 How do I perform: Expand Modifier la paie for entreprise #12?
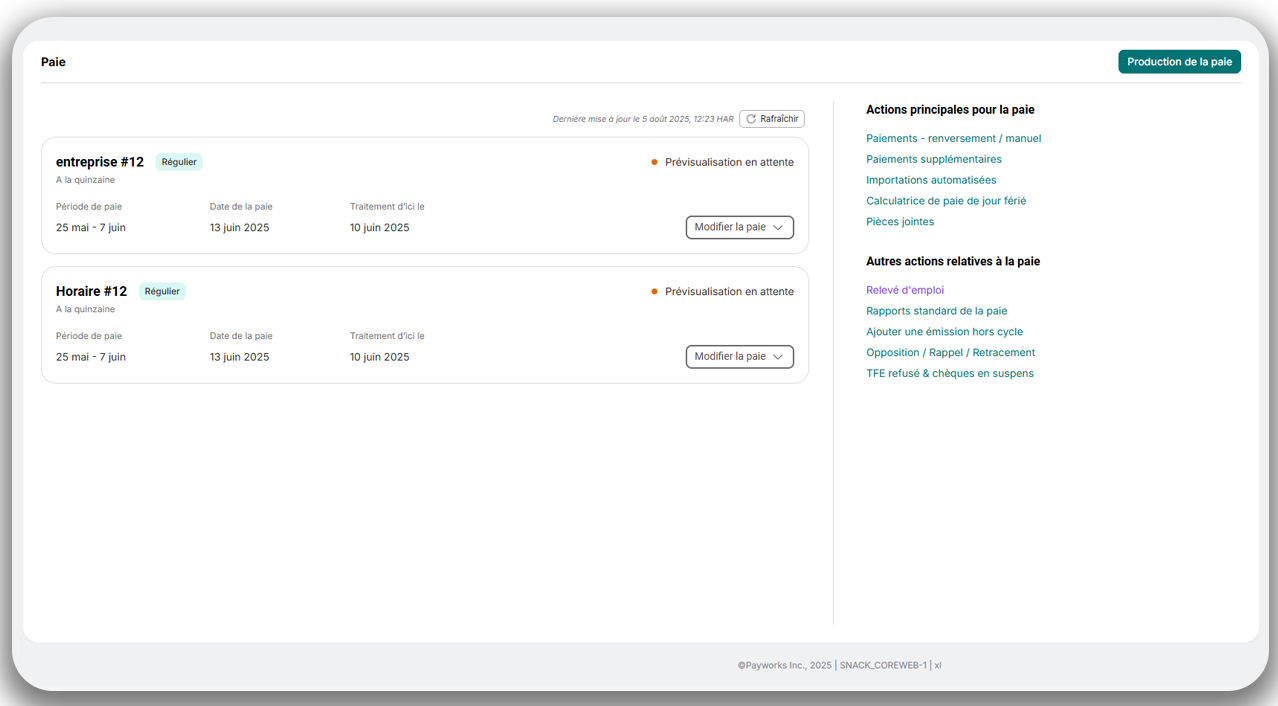[x=739, y=227]
